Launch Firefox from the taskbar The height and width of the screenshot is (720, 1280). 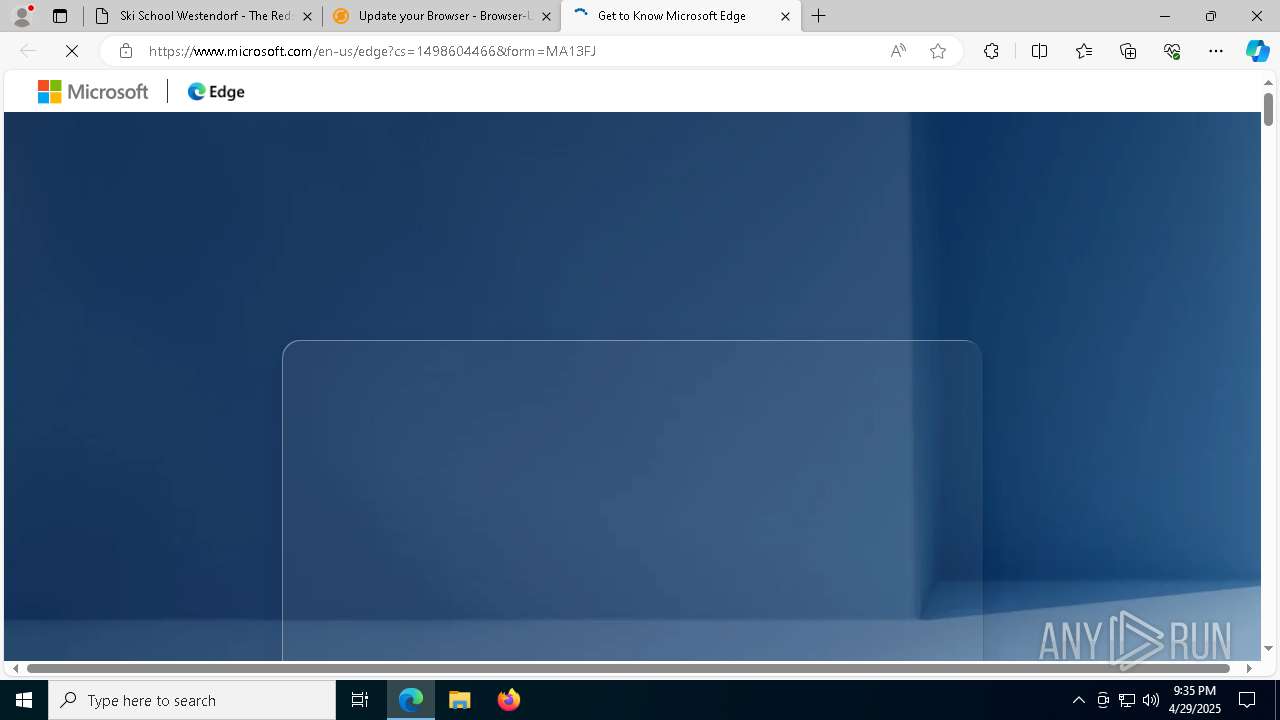pyautogui.click(x=509, y=700)
